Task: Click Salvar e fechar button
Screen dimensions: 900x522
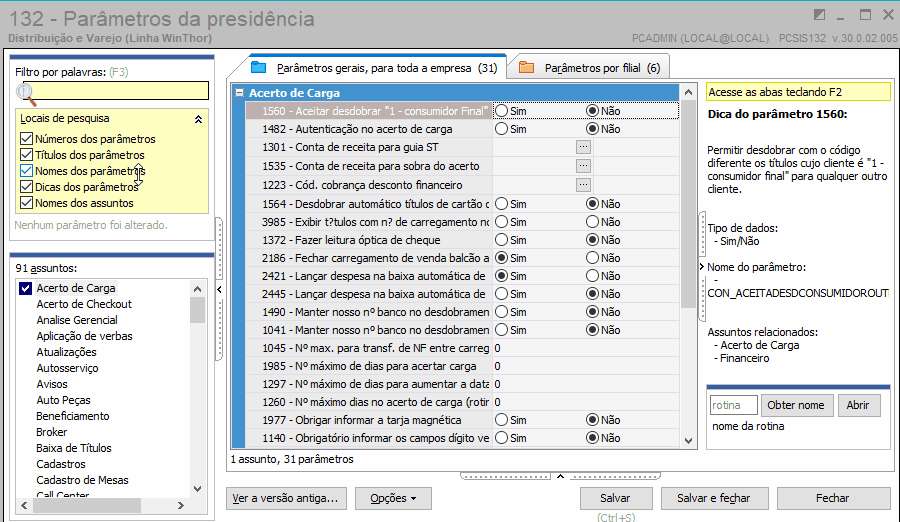Action: click(713, 498)
